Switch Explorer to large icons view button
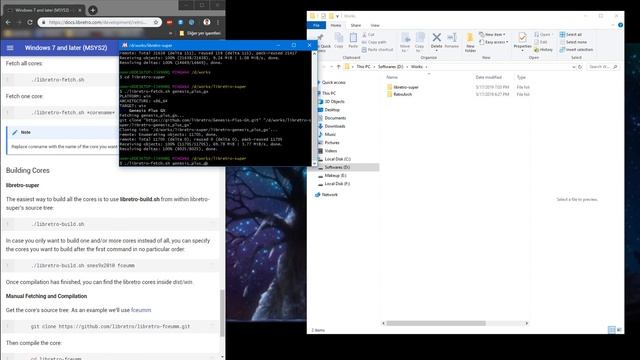The width and height of the screenshot is (640, 360). (619, 329)
